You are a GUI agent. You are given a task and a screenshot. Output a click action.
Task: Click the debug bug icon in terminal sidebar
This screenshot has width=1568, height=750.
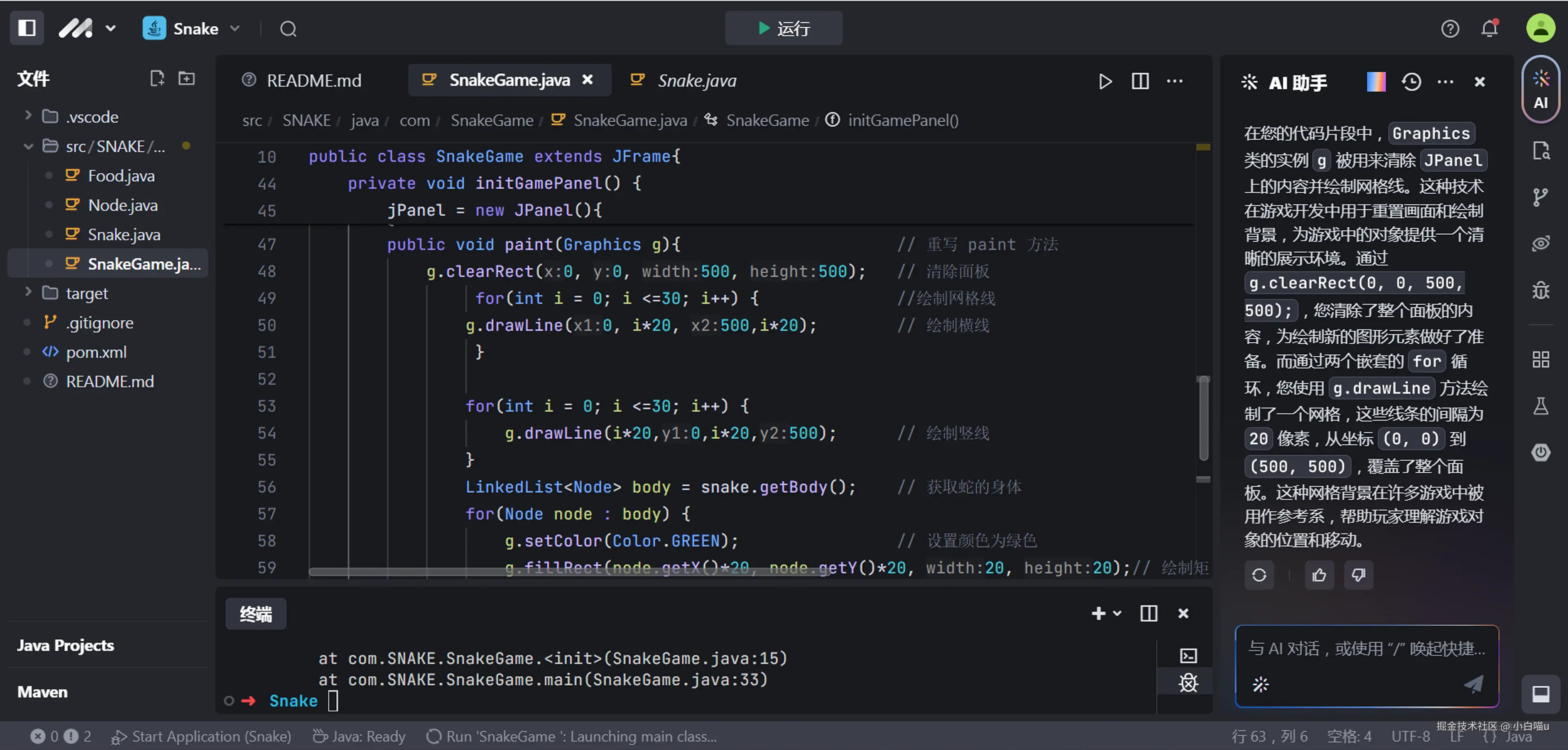tap(1187, 683)
